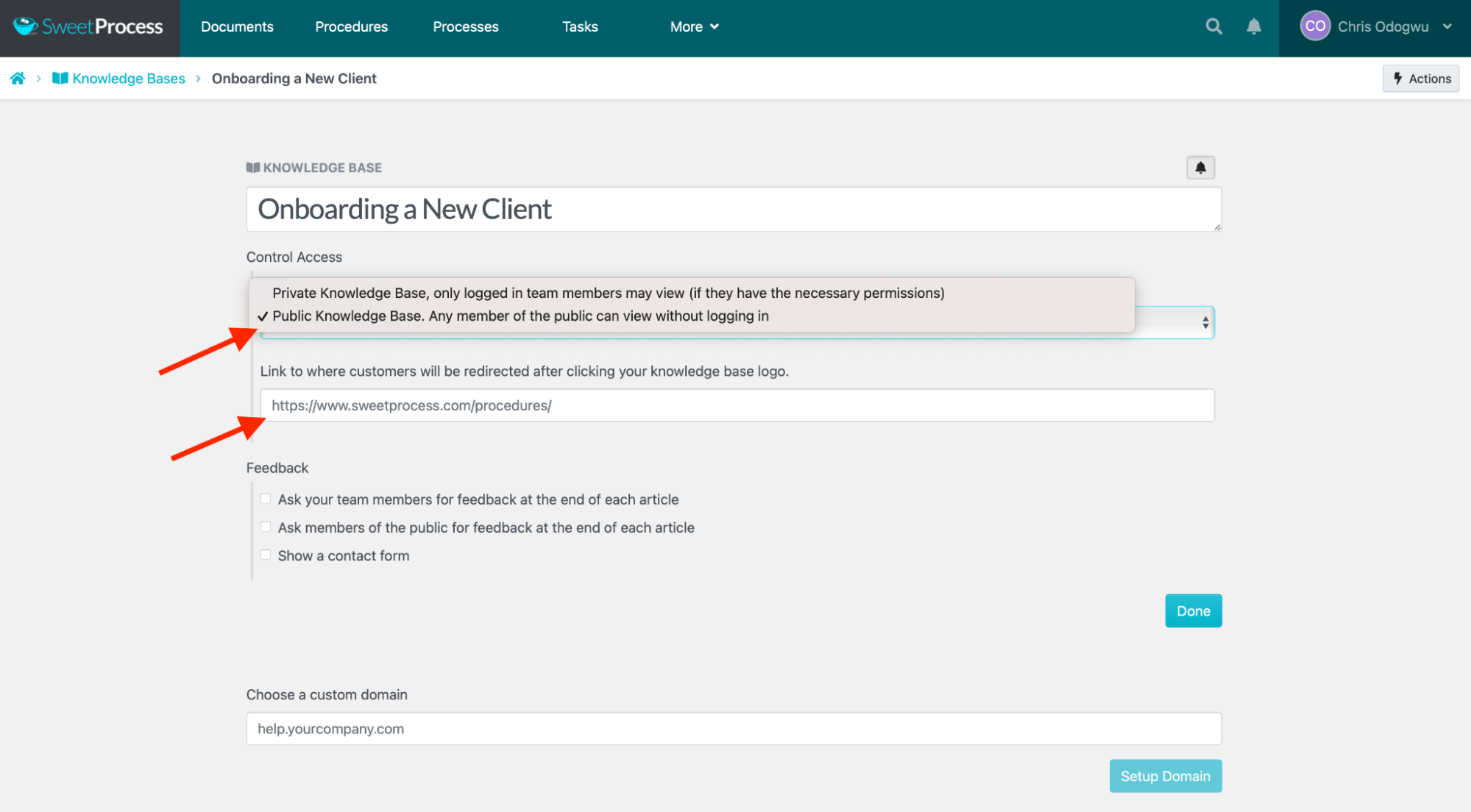Click the Control Access dropdown stepper arrows
Viewport: 1471px width, 812px height.
(1205, 321)
